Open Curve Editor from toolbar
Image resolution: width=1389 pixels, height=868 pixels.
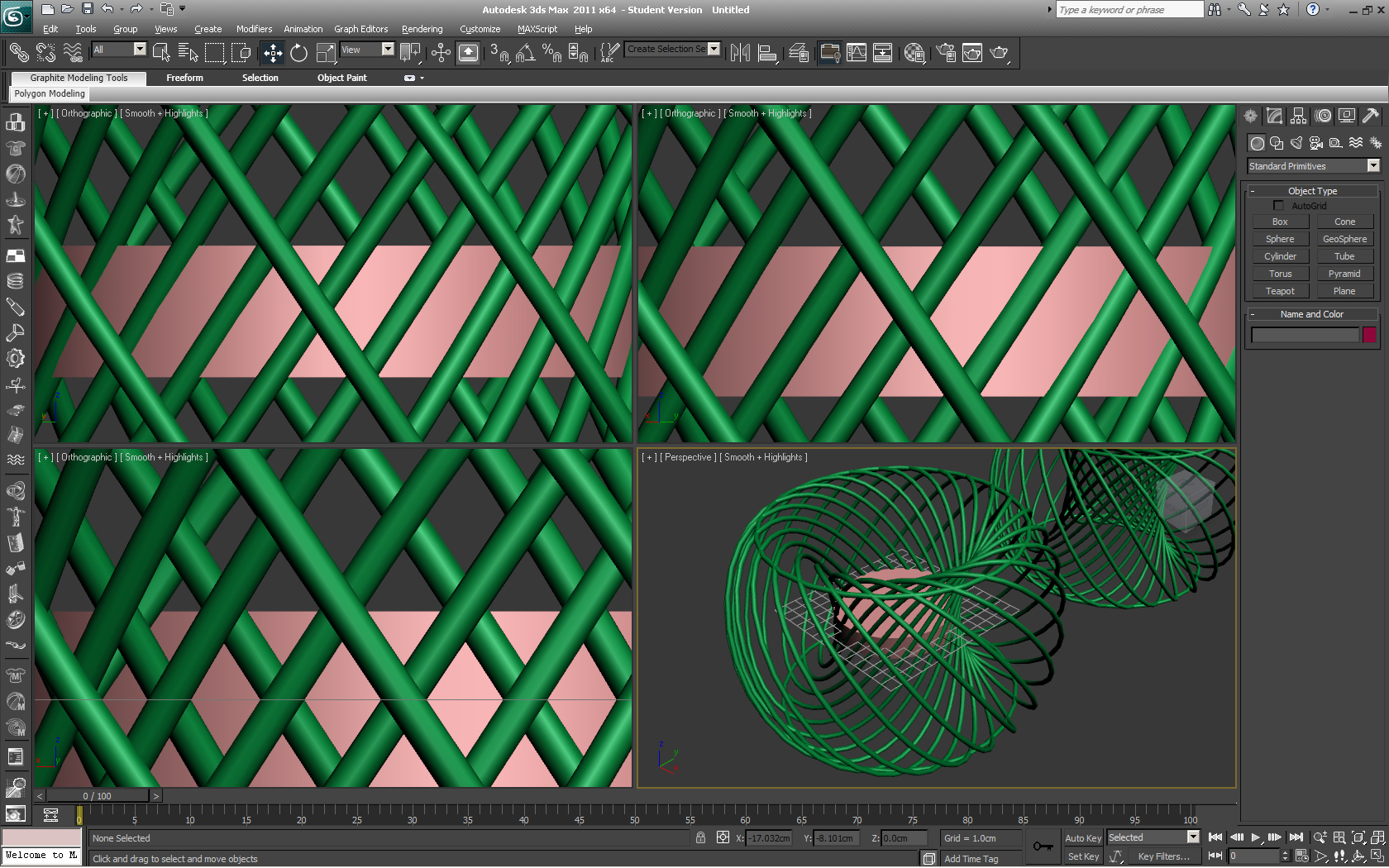click(x=857, y=53)
